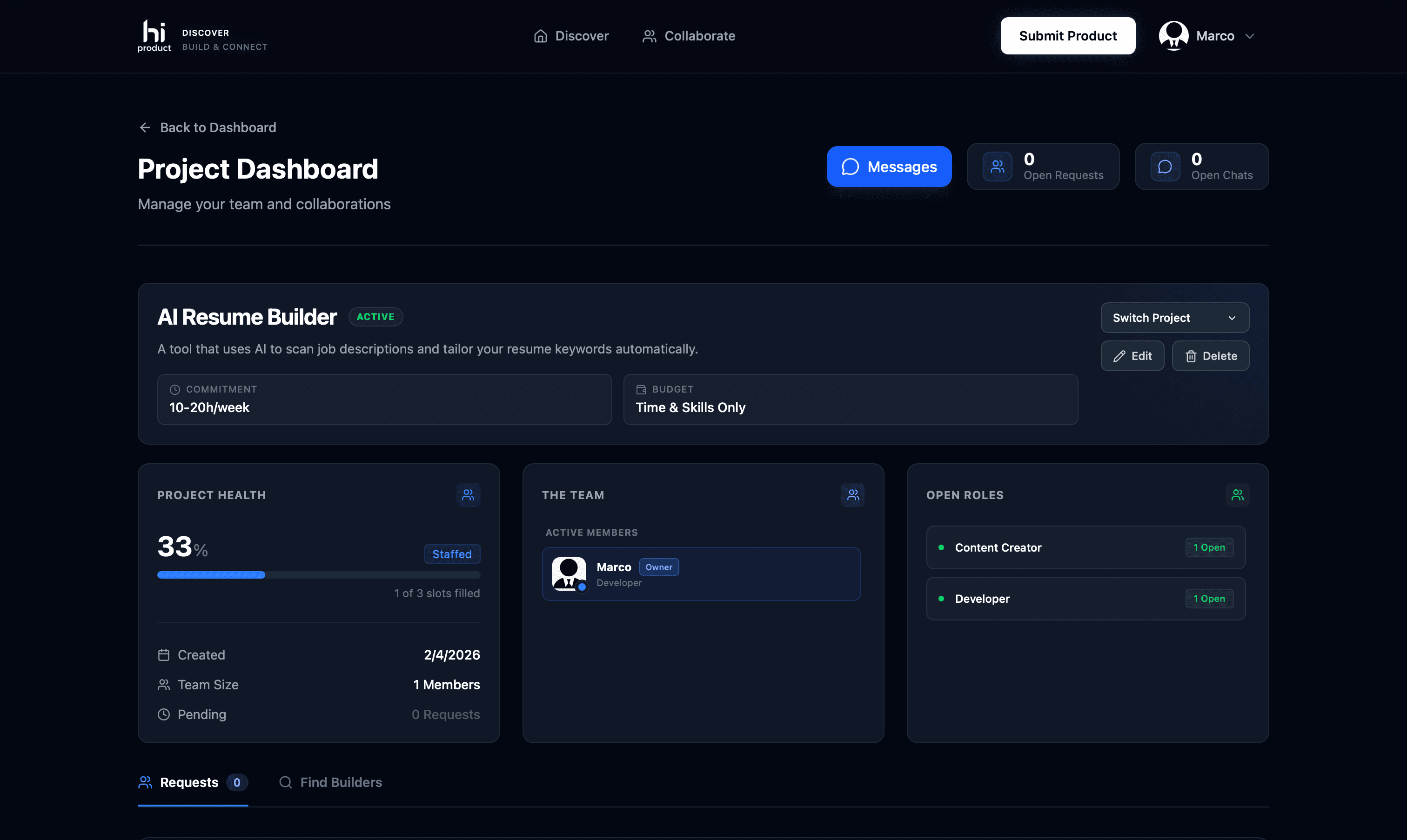Screen dimensions: 1407x840
Task: Select the team icon in The Team panel
Action: (853, 494)
